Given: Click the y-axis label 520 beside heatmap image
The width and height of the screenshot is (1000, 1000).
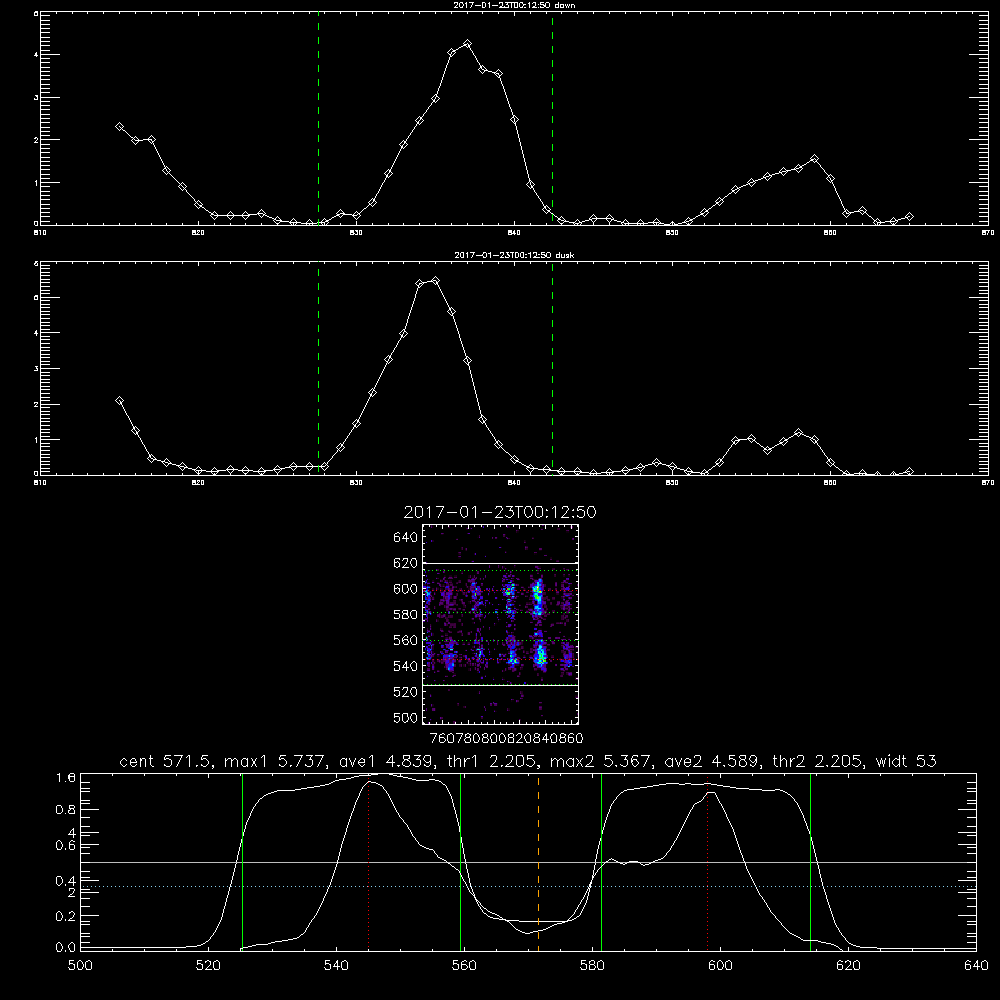Looking at the screenshot, I should point(406,692).
